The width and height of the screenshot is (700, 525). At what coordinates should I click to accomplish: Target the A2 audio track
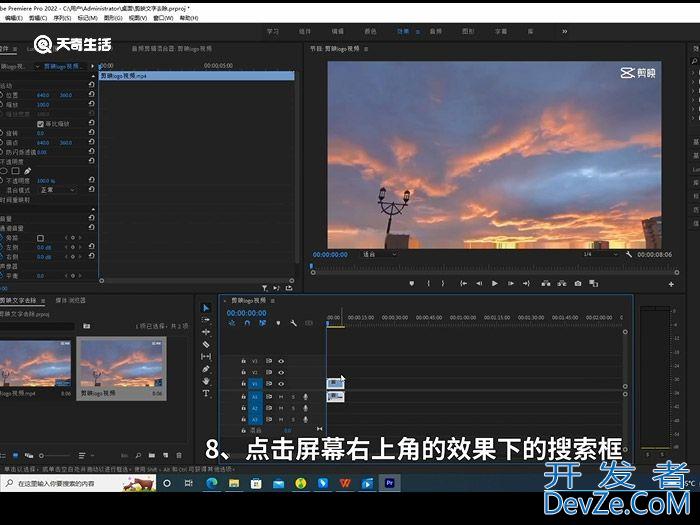pos(255,408)
